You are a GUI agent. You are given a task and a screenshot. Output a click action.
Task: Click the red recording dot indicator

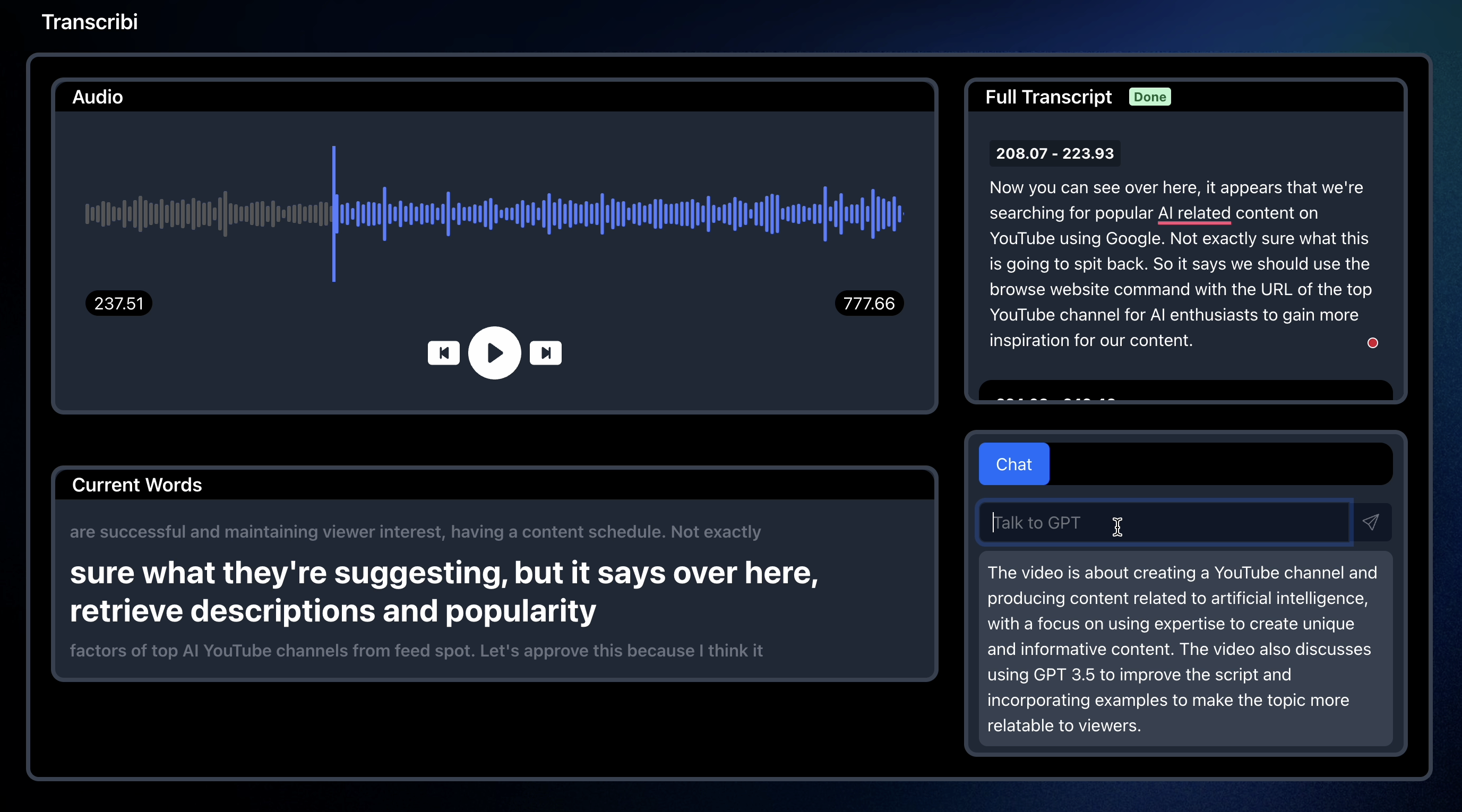click(1372, 343)
